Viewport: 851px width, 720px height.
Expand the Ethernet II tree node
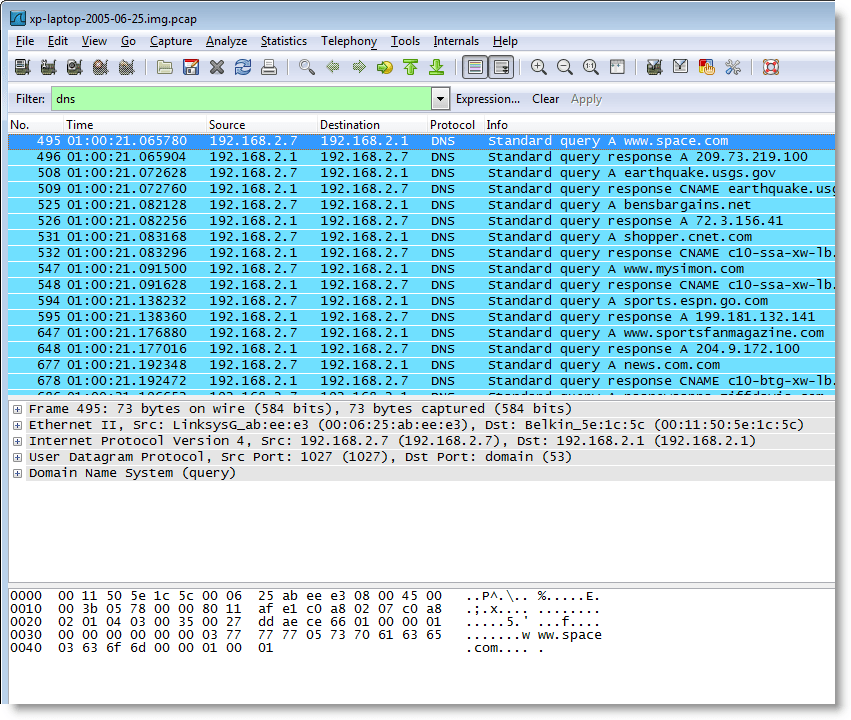pyautogui.click(x=17, y=425)
